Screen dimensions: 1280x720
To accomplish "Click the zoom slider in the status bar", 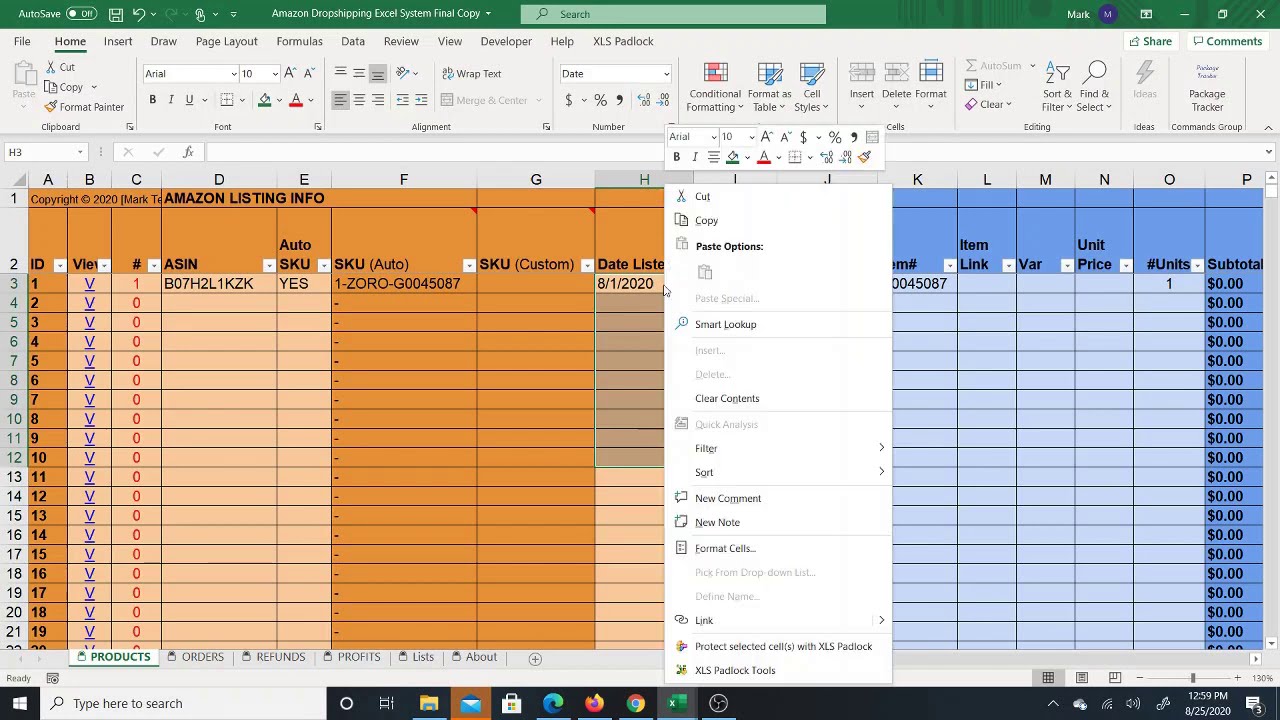I will 1192,678.
